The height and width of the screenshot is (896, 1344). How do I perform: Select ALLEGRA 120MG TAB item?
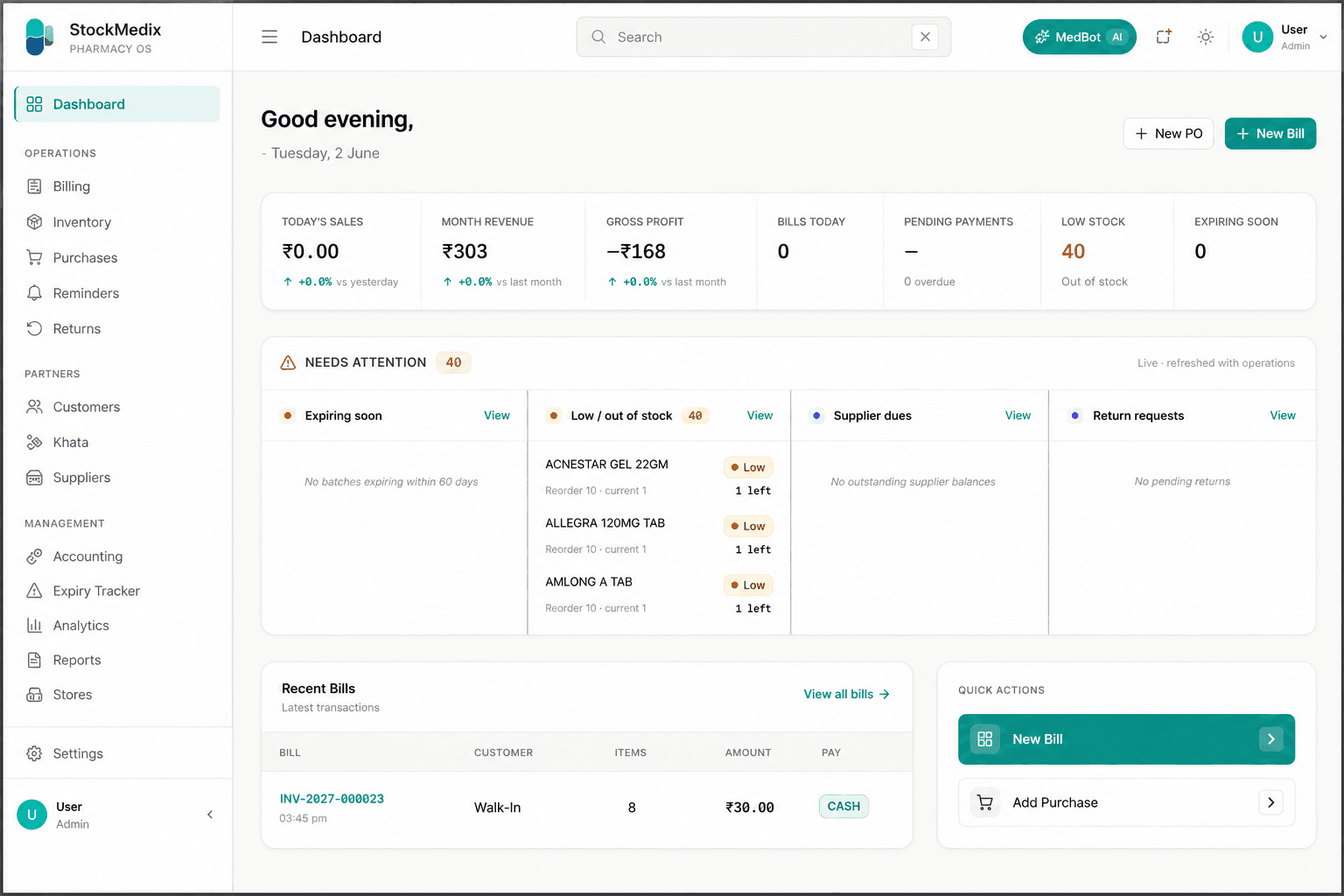[x=605, y=523]
